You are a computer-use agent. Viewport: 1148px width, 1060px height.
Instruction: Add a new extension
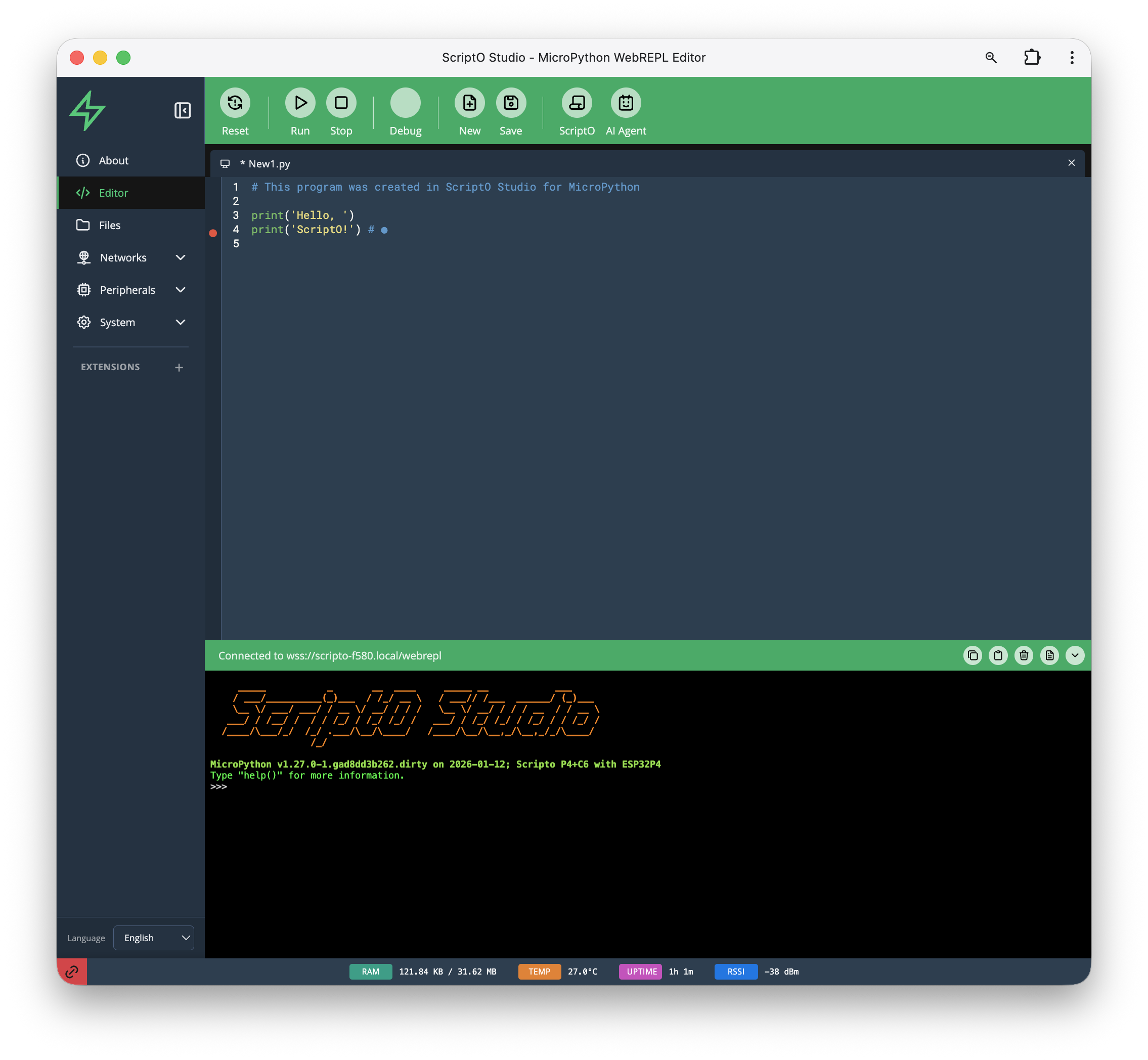[179, 368]
